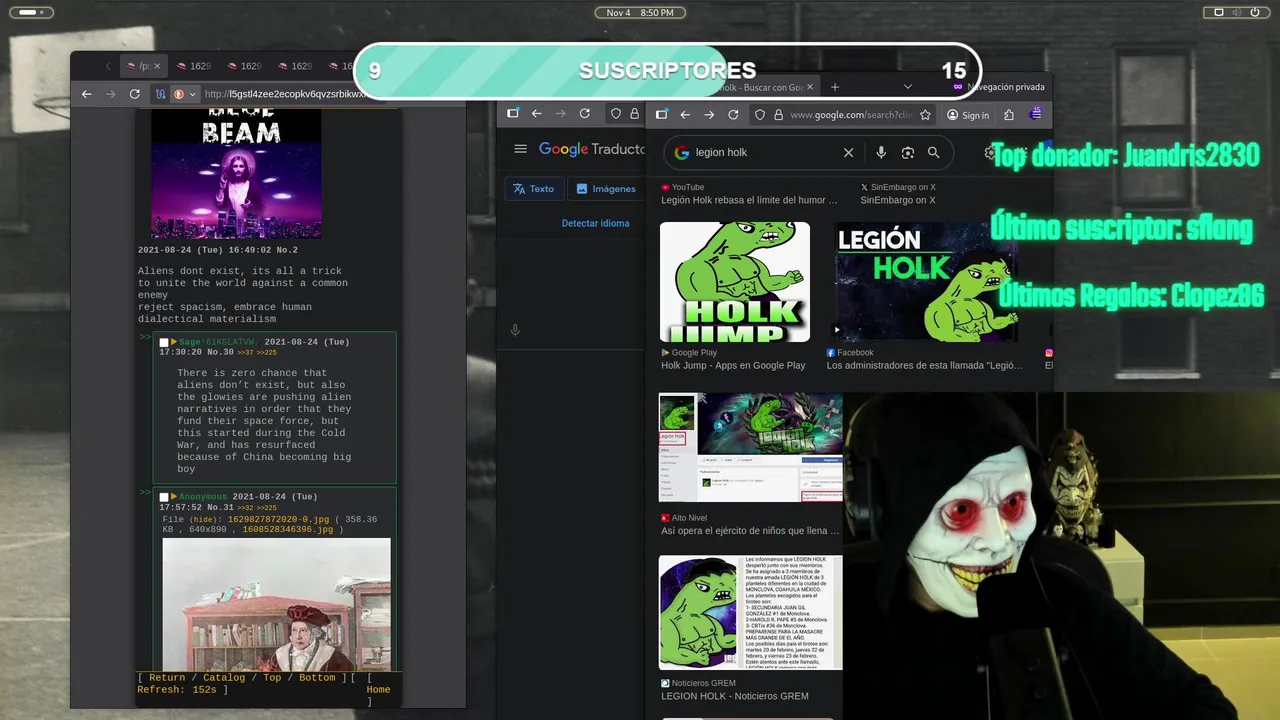This screenshot has width=1280, height=720.
Task: Reload the Google search window
Action: [x=733, y=115]
